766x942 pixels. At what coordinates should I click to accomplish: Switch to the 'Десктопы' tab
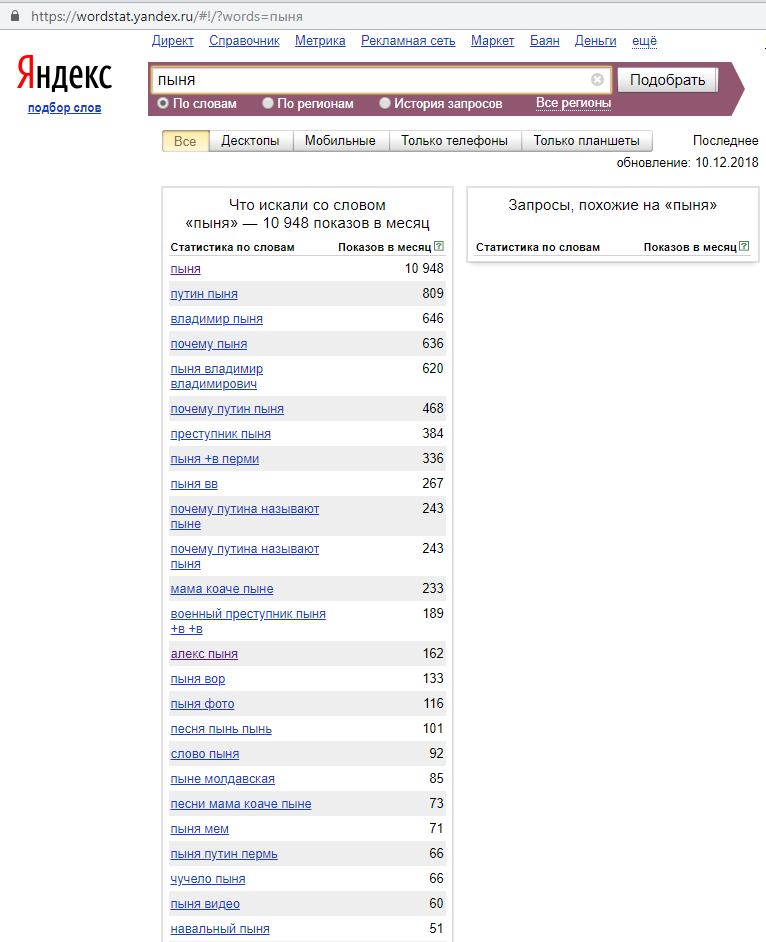coord(250,141)
